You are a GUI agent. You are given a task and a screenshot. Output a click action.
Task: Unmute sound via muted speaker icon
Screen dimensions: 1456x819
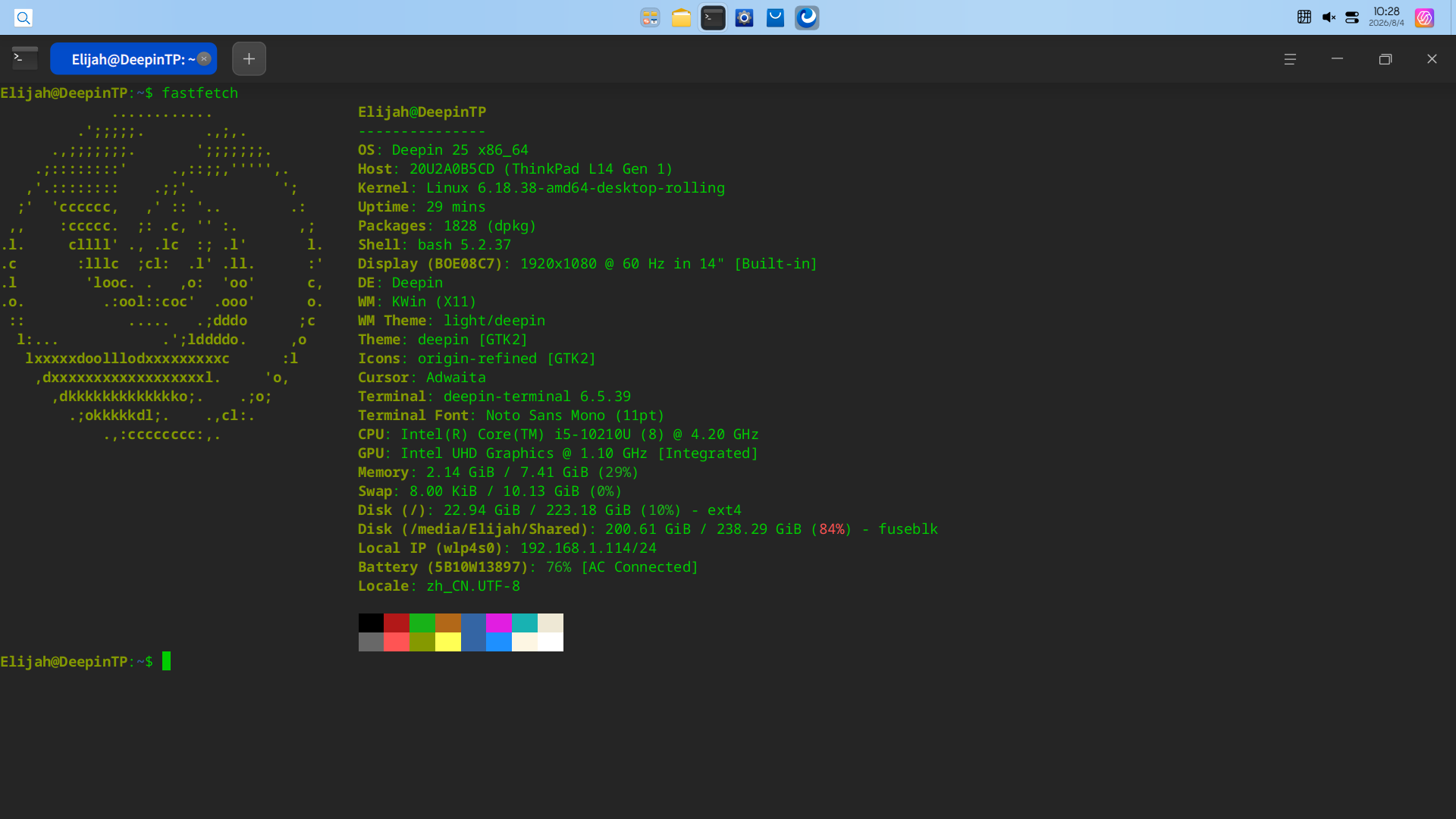pos(1329,17)
